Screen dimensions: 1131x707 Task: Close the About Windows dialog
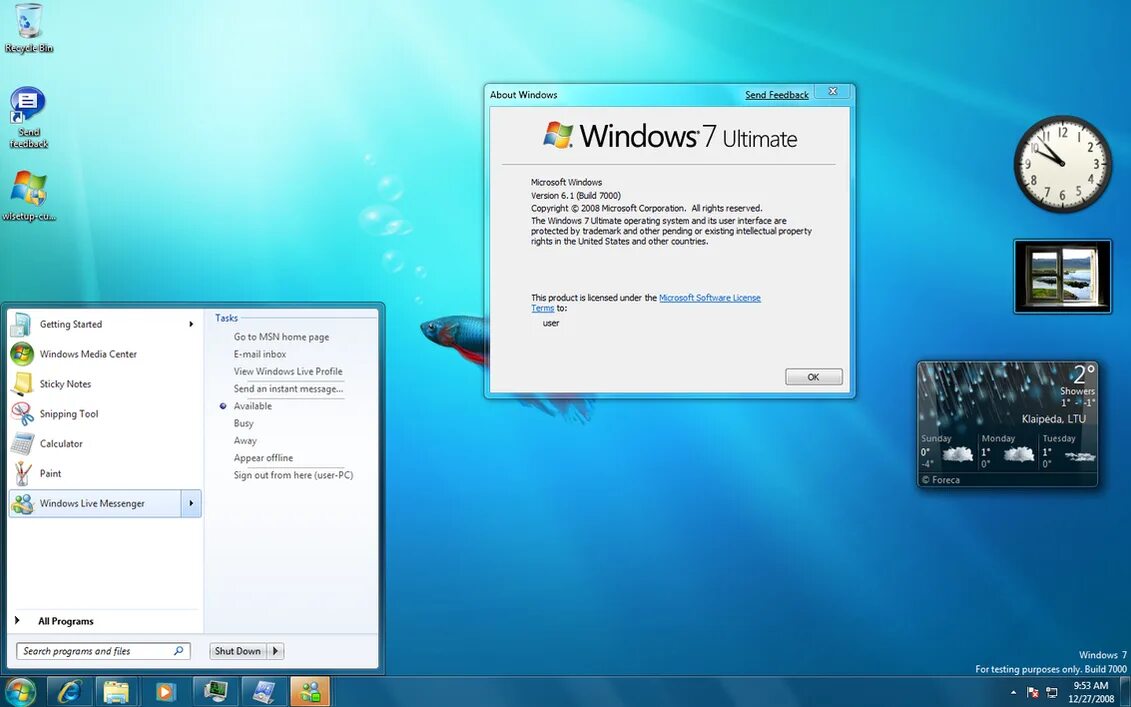[x=833, y=92]
